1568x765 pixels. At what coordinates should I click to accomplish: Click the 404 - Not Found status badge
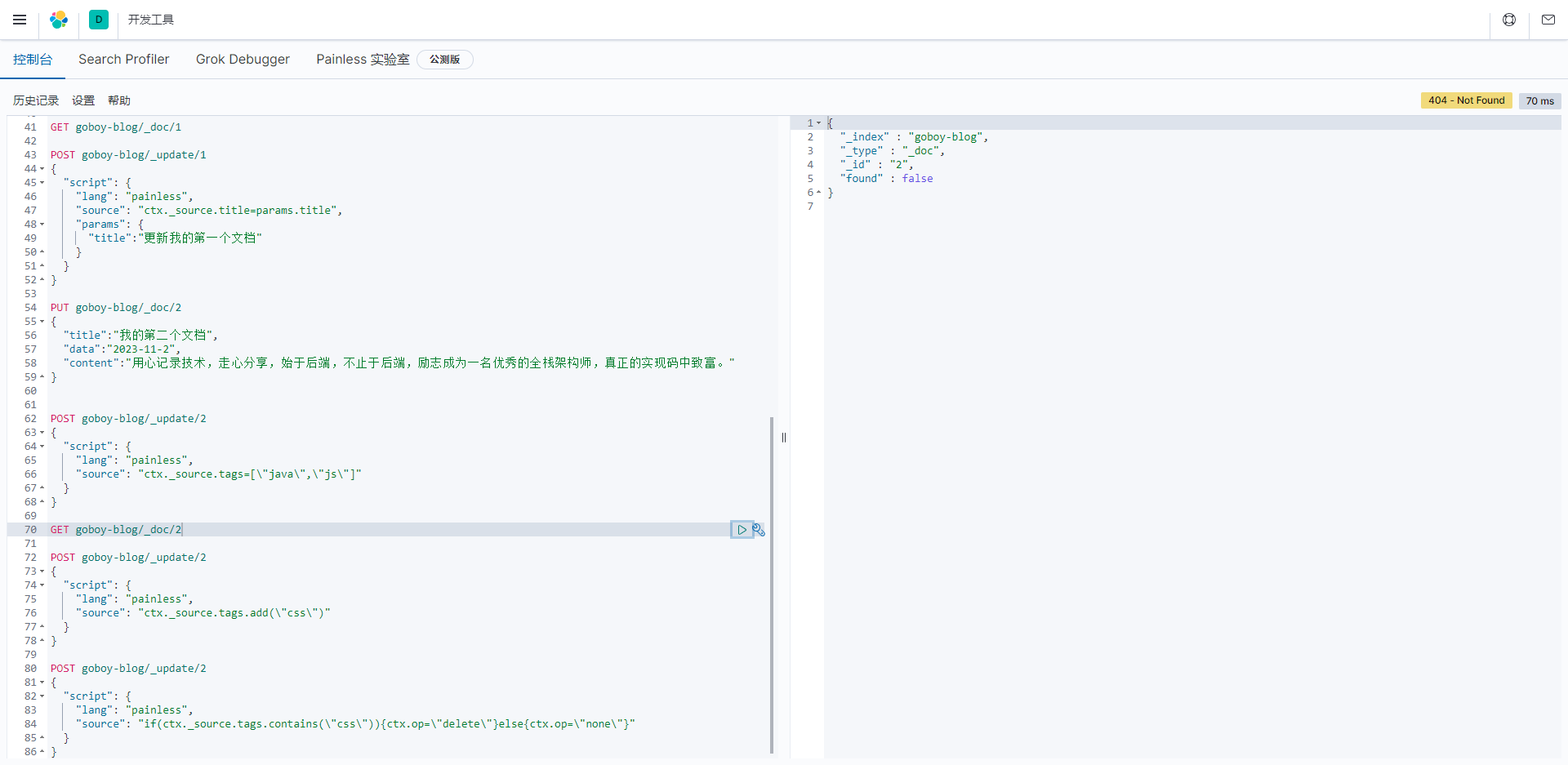coord(1467,100)
